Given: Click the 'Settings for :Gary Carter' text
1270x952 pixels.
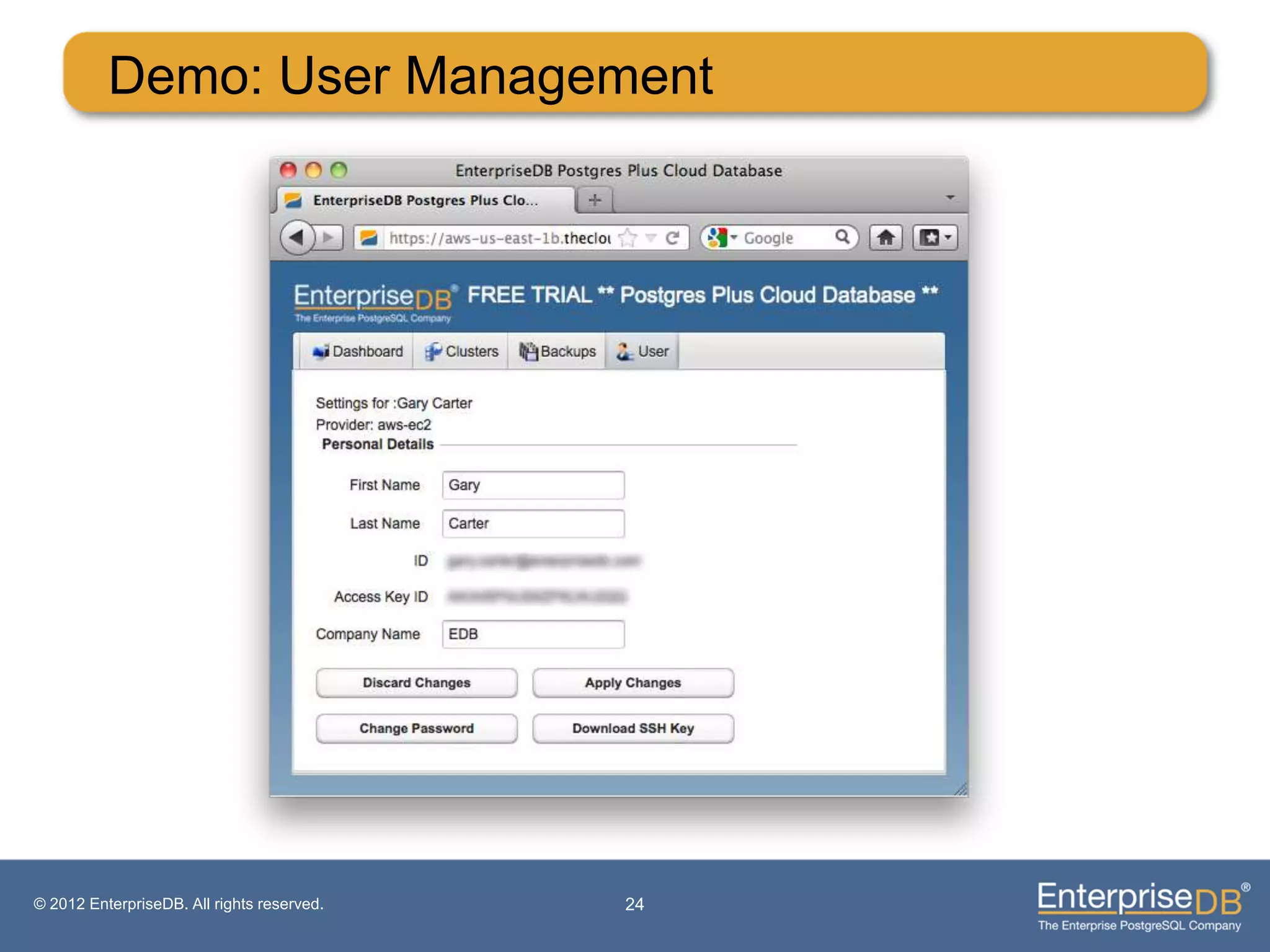Looking at the screenshot, I should (394, 403).
